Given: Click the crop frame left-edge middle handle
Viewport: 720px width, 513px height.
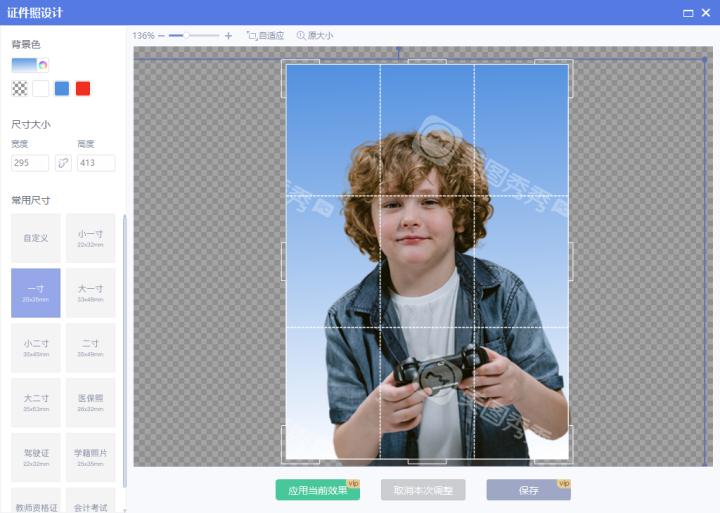Looking at the screenshot, I should 283,261.
